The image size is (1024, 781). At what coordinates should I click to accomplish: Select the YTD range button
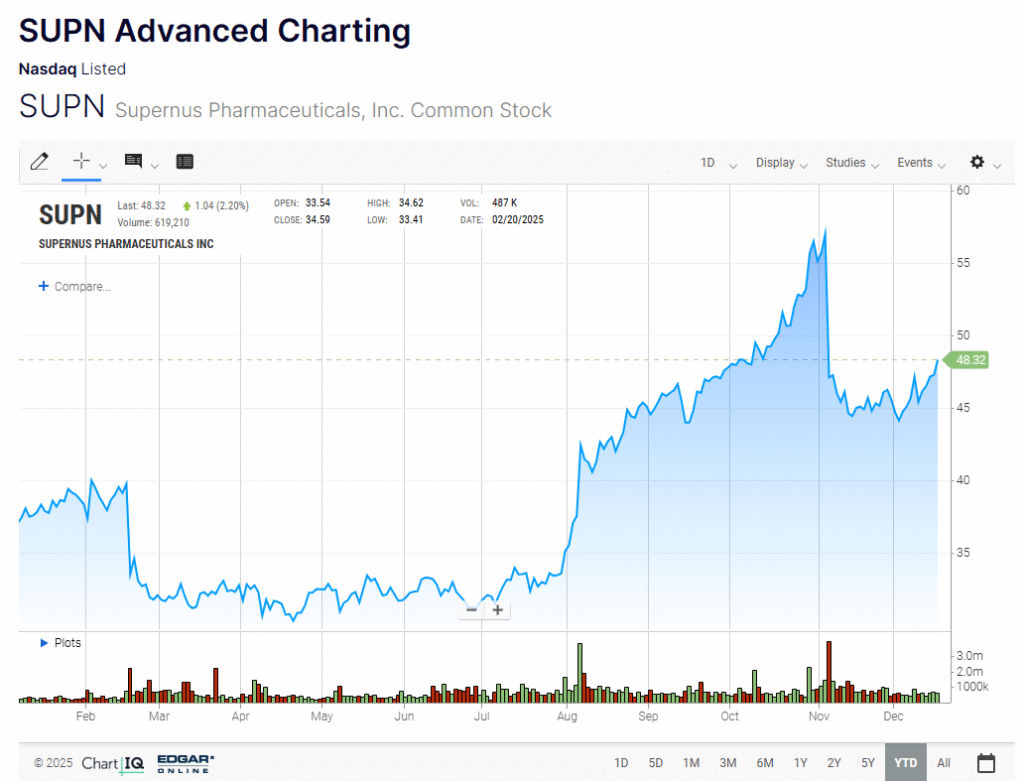point(905,763)
